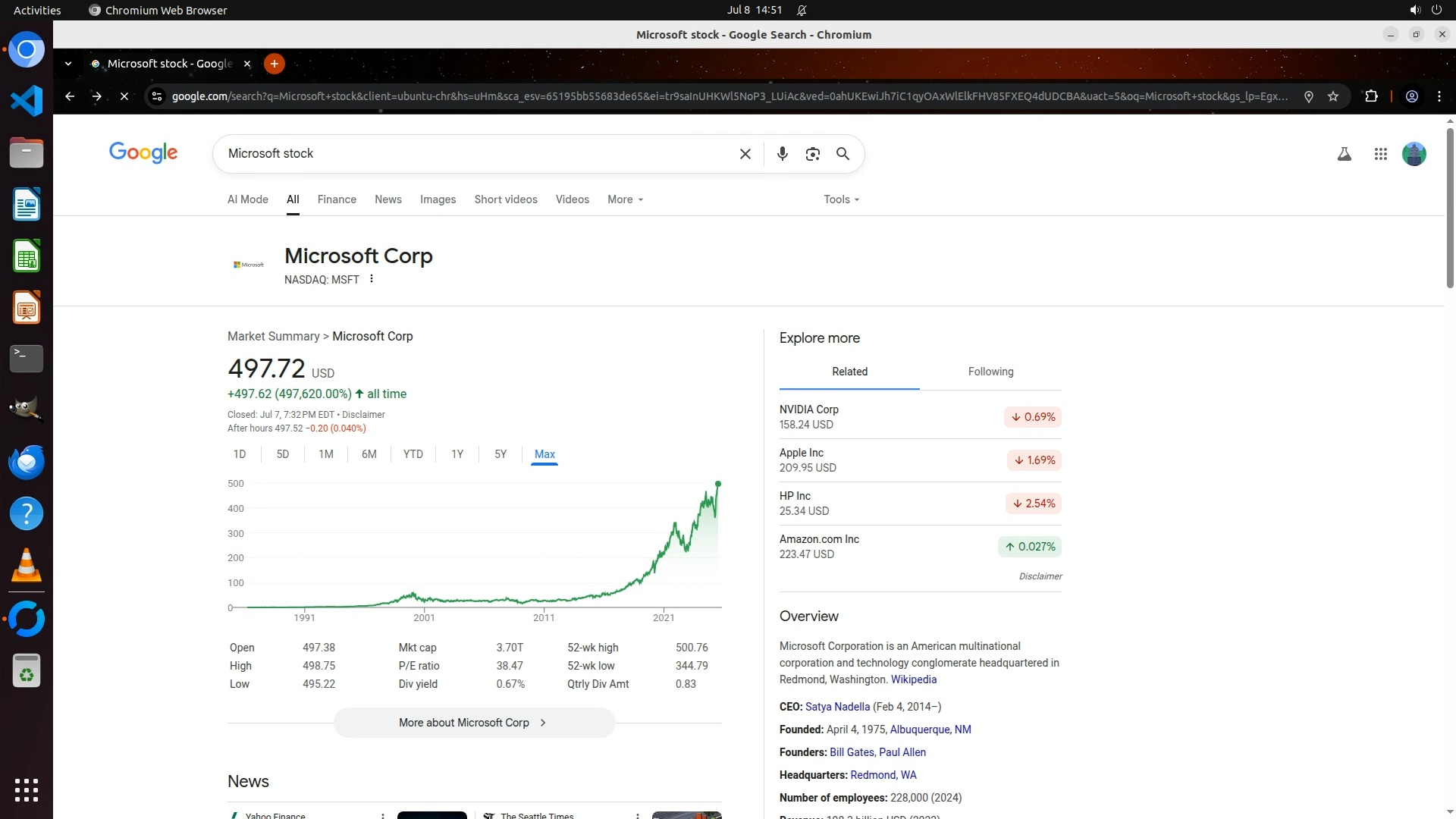This screenshot has width=1456, height=819.
Task: Open the Tools dropdown
Action: click(x=841, y=199)
